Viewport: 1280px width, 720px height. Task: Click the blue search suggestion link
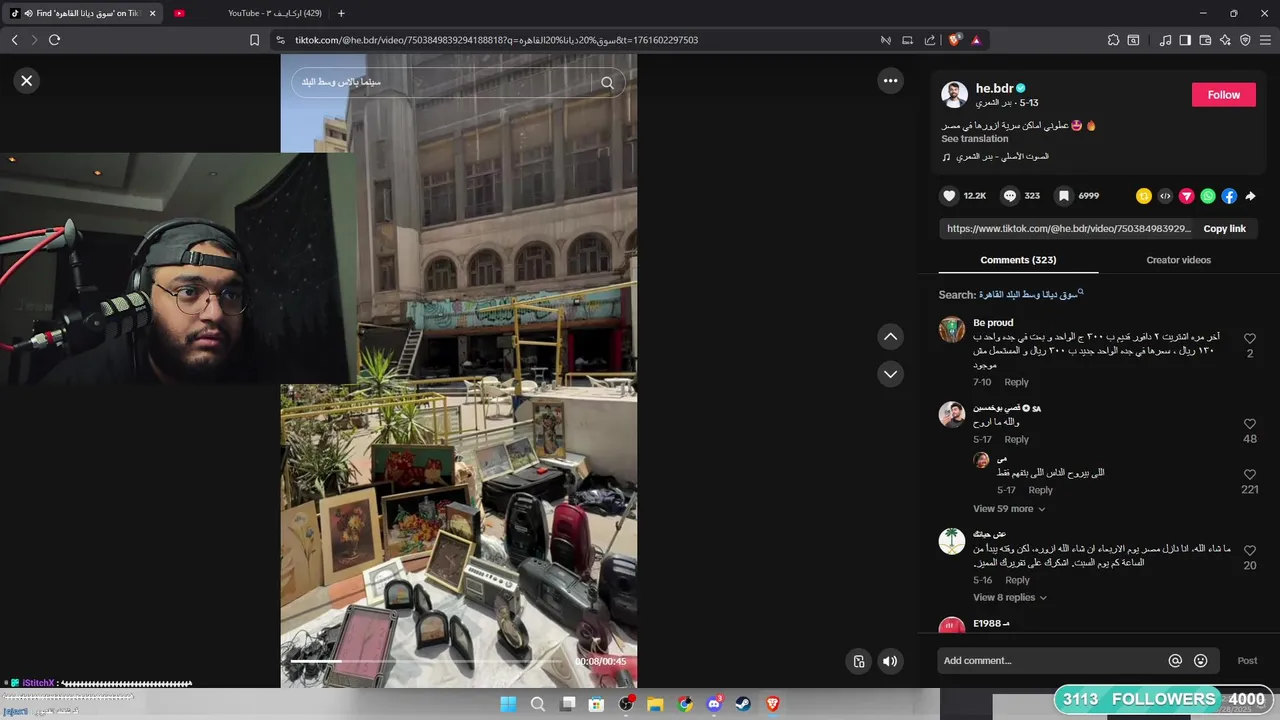tap(1031, 295)
